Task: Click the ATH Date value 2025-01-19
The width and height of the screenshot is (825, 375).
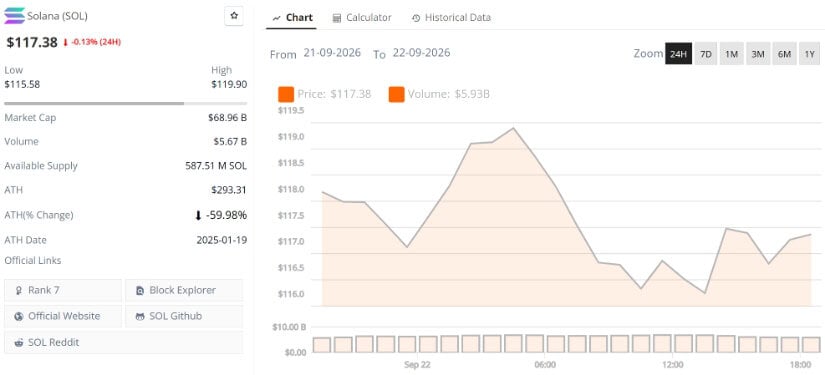Action: (222, 240)
